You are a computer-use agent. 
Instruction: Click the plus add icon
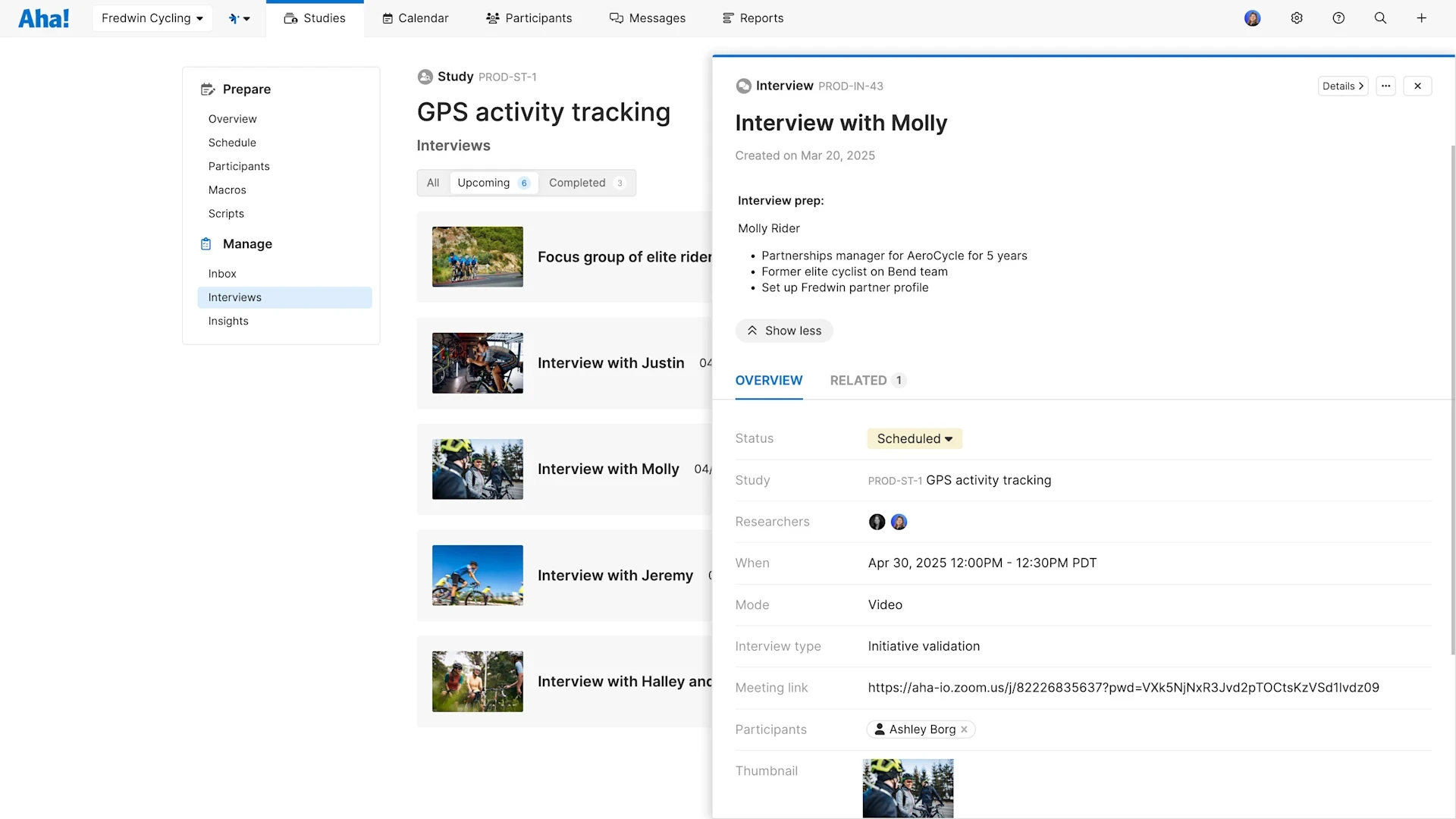coord(1421,18)
